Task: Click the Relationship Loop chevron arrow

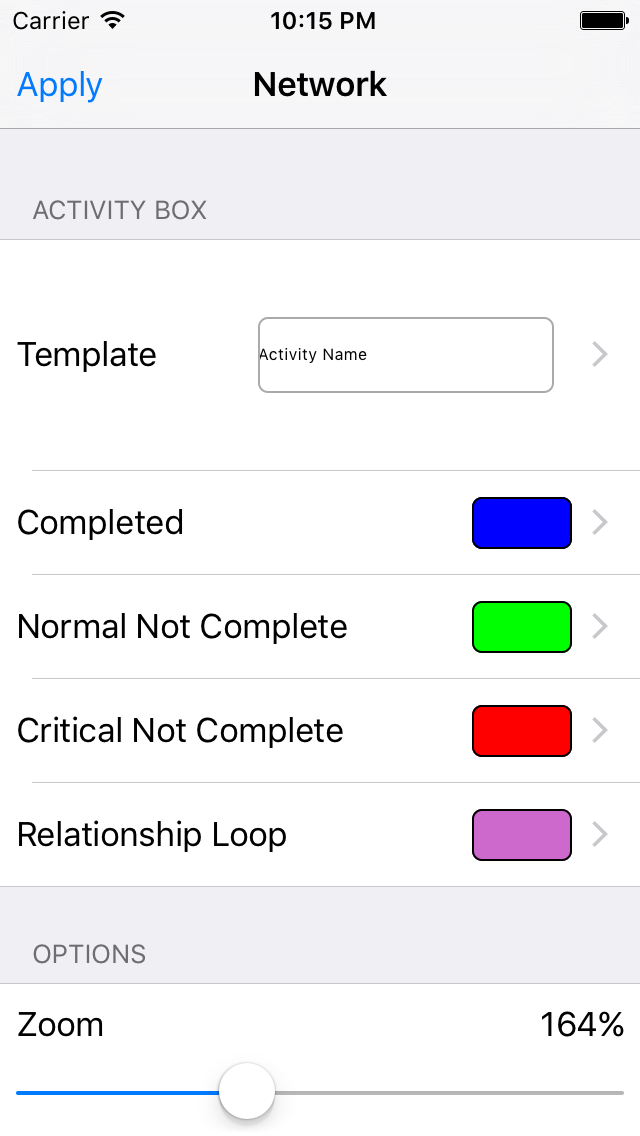Action: pos(600,834)
